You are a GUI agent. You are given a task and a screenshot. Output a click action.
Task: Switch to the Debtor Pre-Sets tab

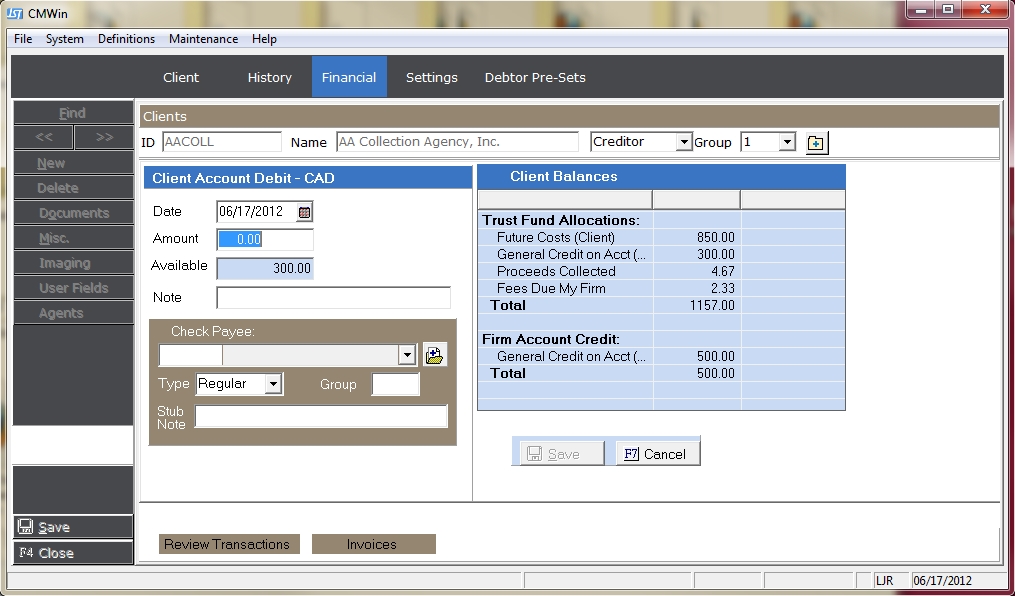[x=535, y=77]
